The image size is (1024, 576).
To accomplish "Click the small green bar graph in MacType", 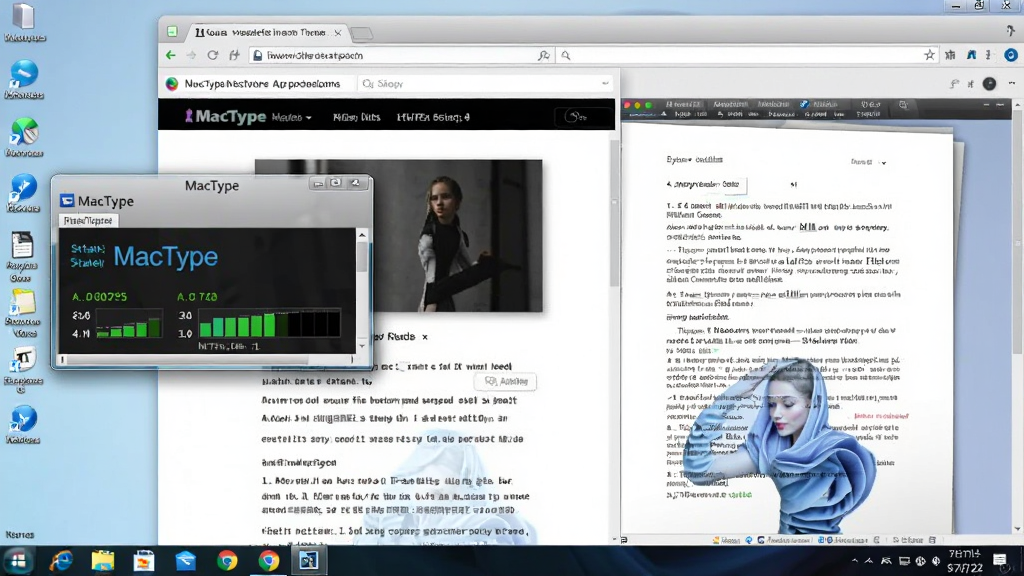I will 129,323.
